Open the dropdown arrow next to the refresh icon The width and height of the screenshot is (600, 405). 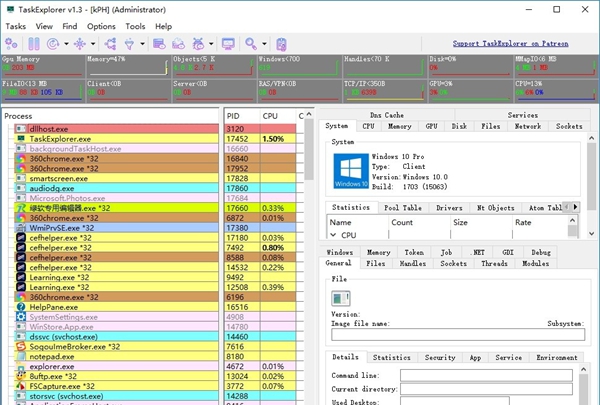coord(66,44)
